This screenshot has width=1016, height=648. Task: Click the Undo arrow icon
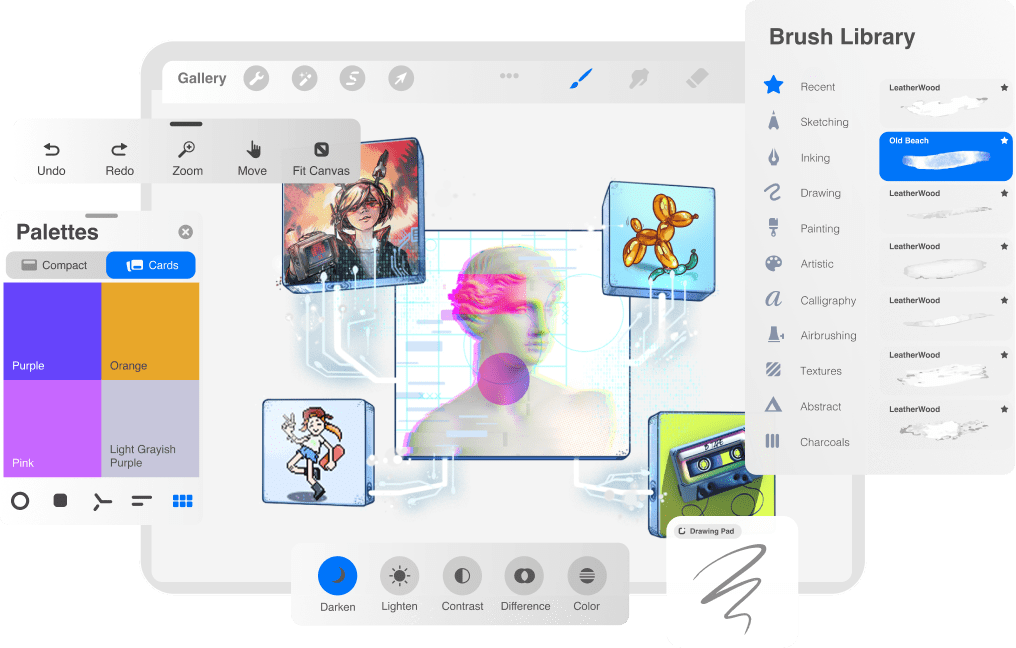[x=51, y=150]
